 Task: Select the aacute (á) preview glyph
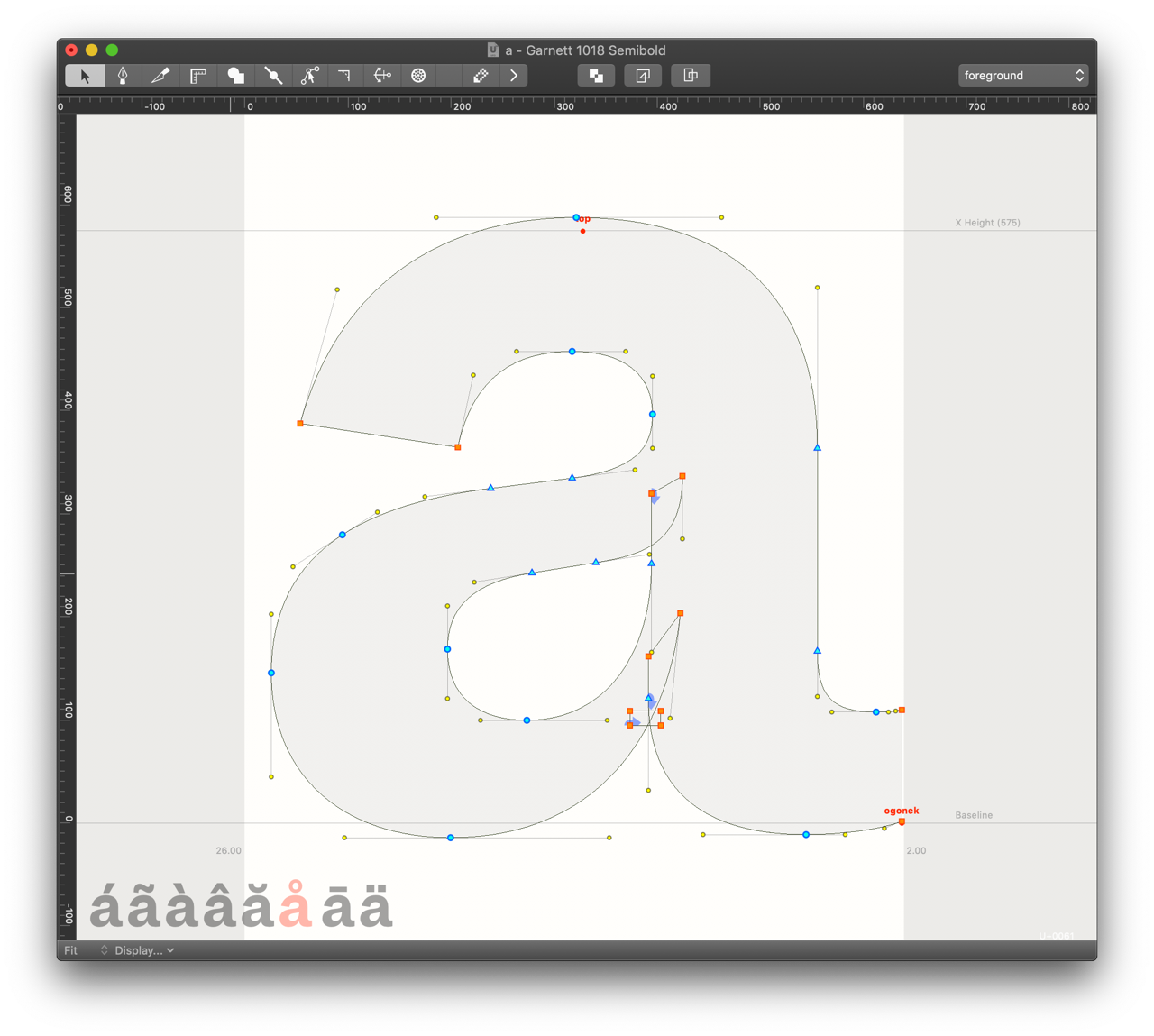(106, 906)
